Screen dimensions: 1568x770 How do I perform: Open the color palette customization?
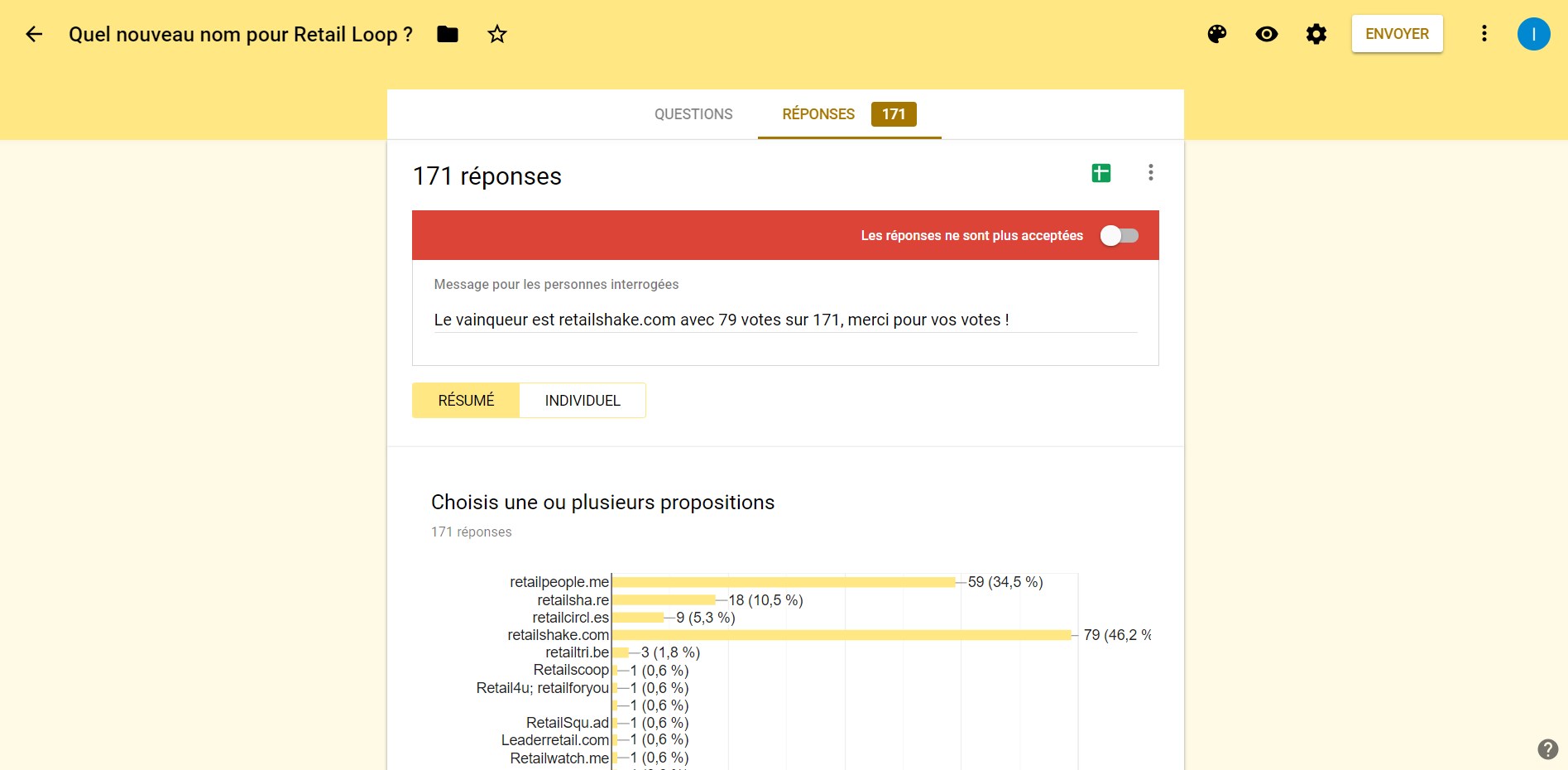(x=1217, y=34)
